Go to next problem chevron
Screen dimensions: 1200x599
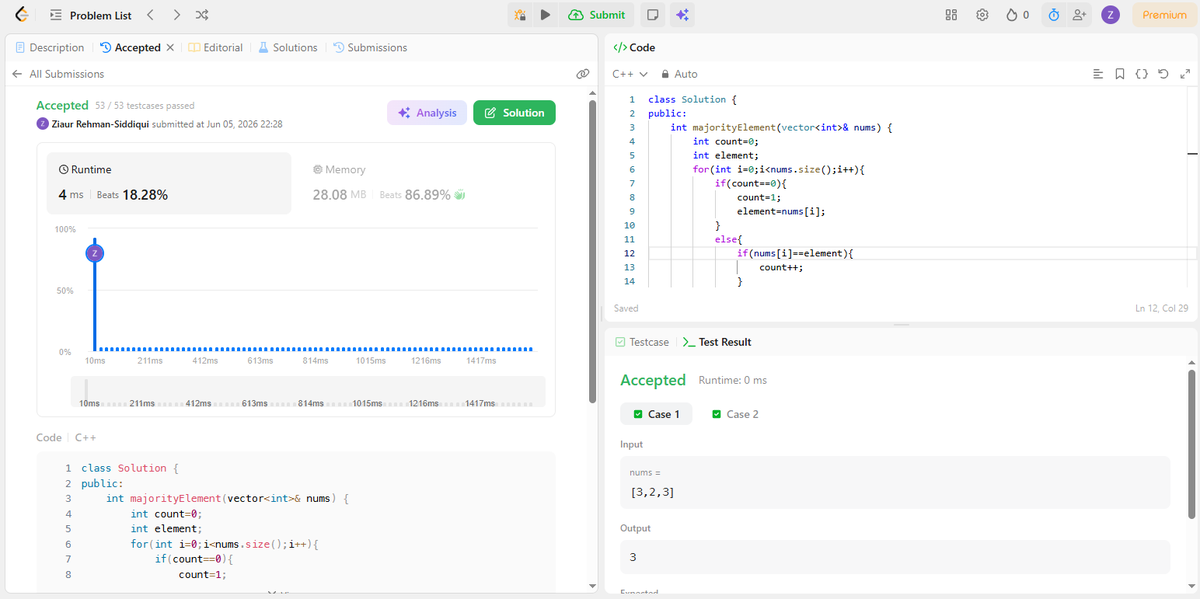(176, 15)
